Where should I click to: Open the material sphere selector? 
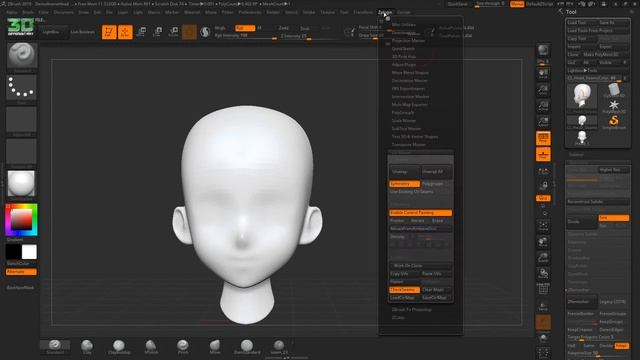[22, 184]
